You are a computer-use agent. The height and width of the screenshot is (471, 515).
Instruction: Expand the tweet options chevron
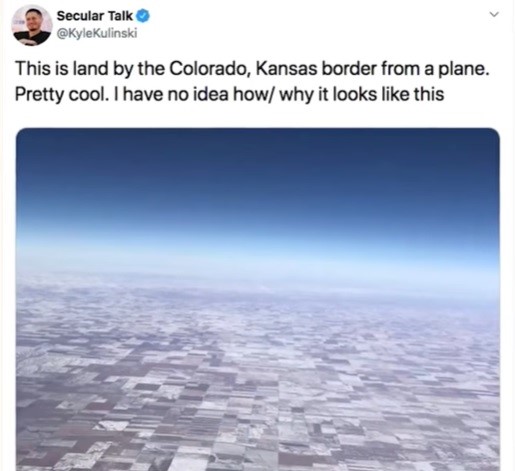pos(494,14)
